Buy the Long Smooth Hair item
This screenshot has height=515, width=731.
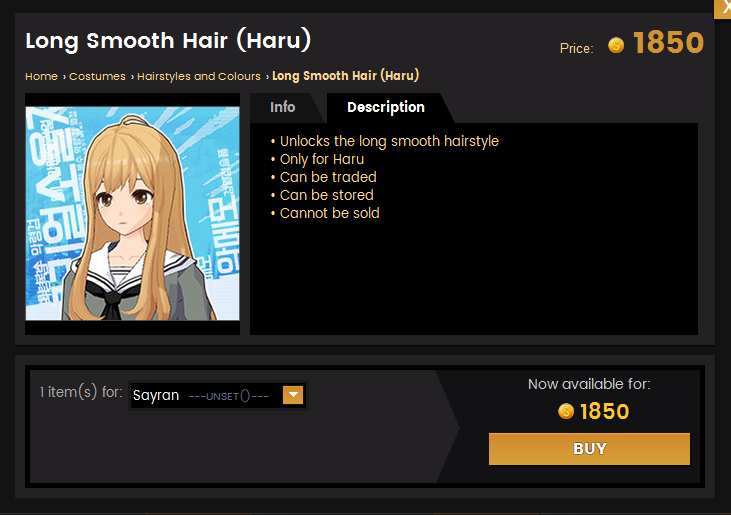pos(589,449)
